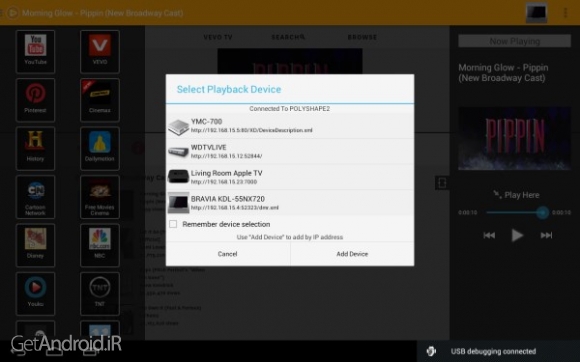Click the WDTVLIVE device icon

click(x=179, y=152)
